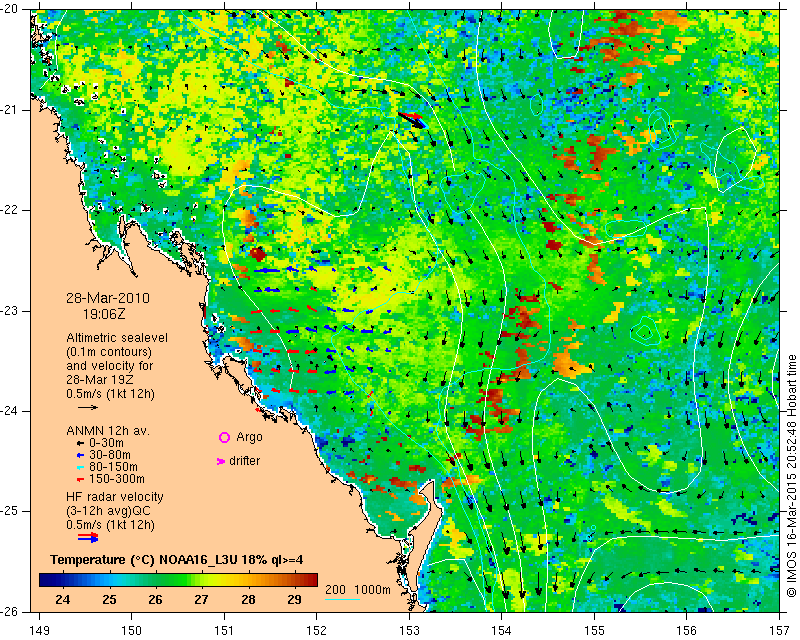Click the '28-Mar 19Z' legend text
The height and width of the screenshot is (640, 800).
coord(101,380)
